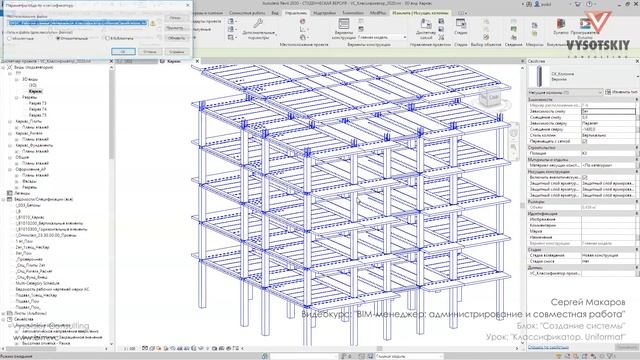The height and width of the screenshot is (360, 640).
Task: Collapse the Семейства node in project browser
Action: tap(4, 320)
